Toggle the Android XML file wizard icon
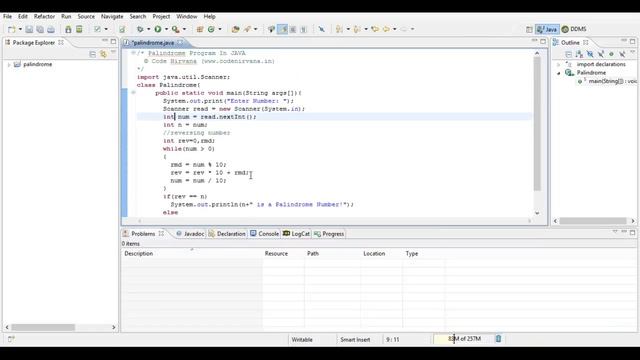The width and height of the screenshot is (640, 360). (x=122, y=29)
